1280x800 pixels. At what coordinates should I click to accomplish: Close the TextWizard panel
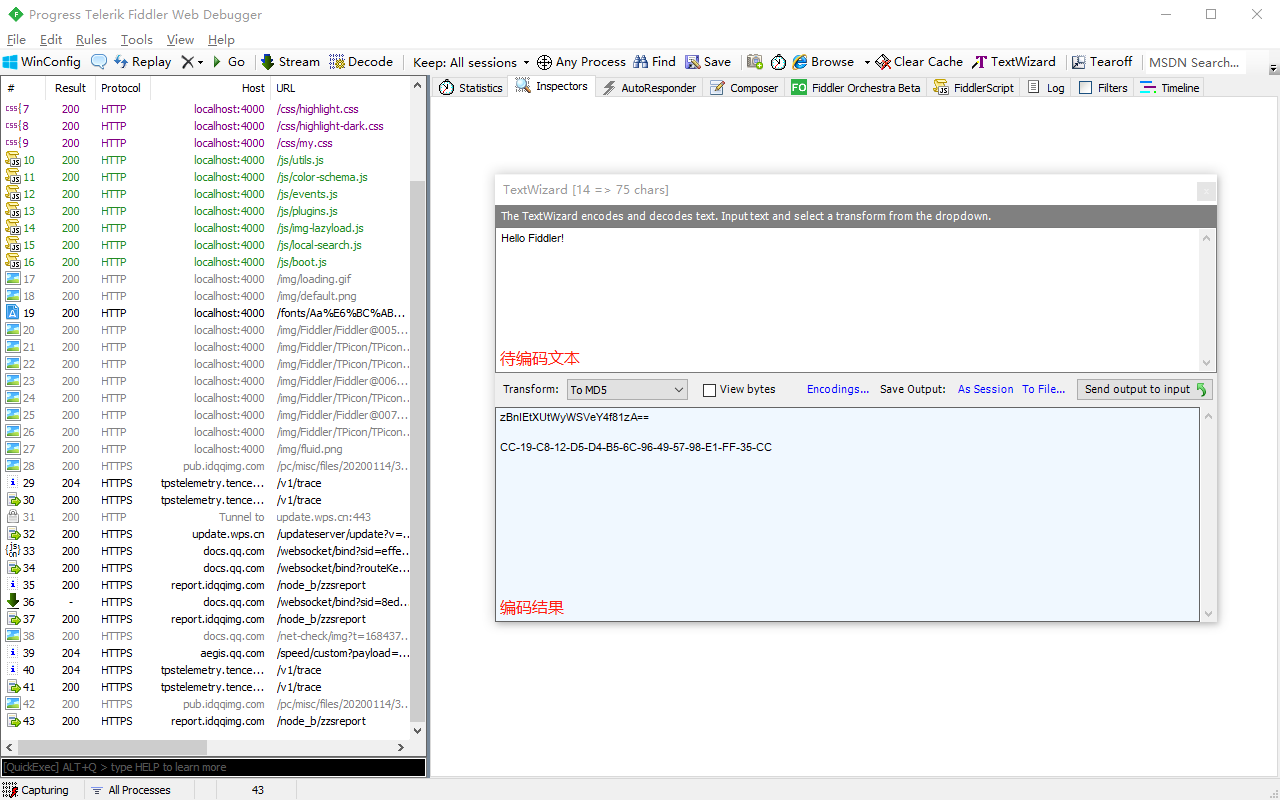pos(1206,191)
